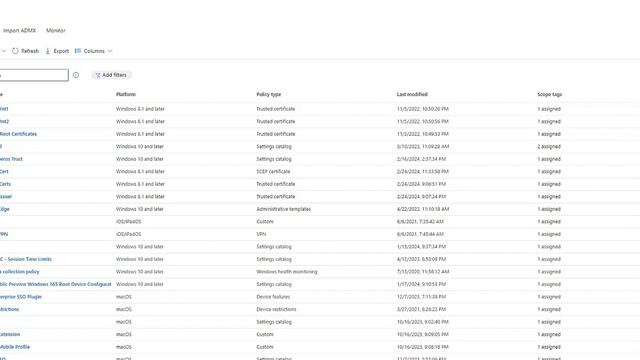Open the Root Certificates profile link
640x360 pixels.
pyautogui.click(x=18, y=134)
